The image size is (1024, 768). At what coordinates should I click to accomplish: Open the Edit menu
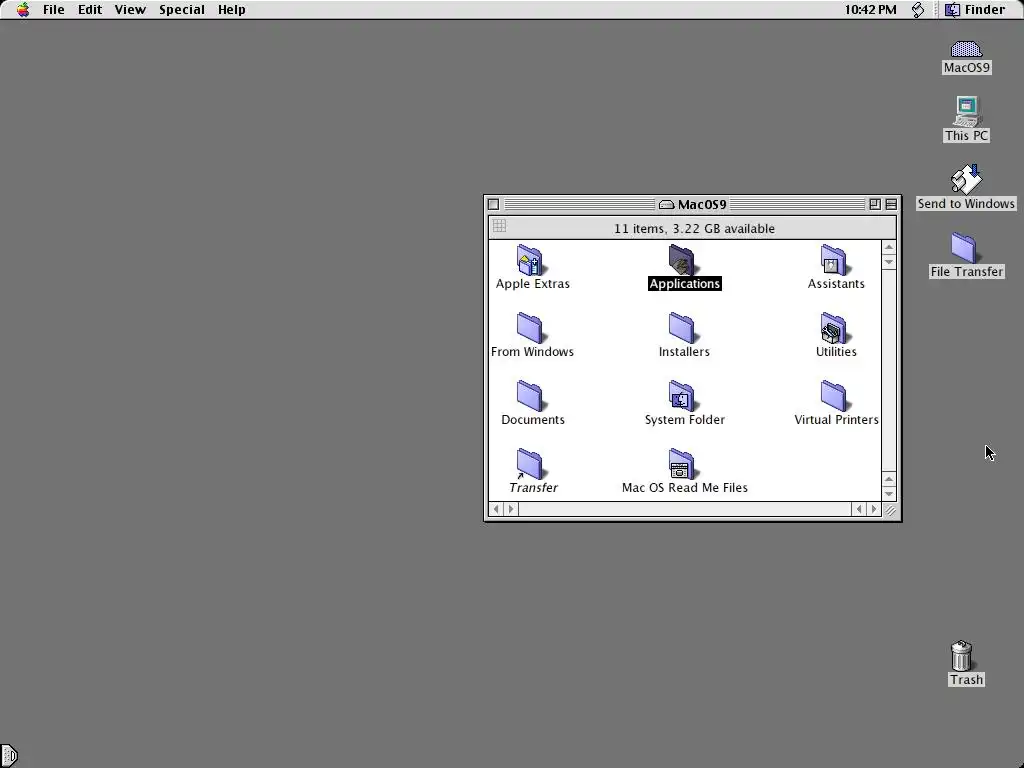[x=89, y=10]
